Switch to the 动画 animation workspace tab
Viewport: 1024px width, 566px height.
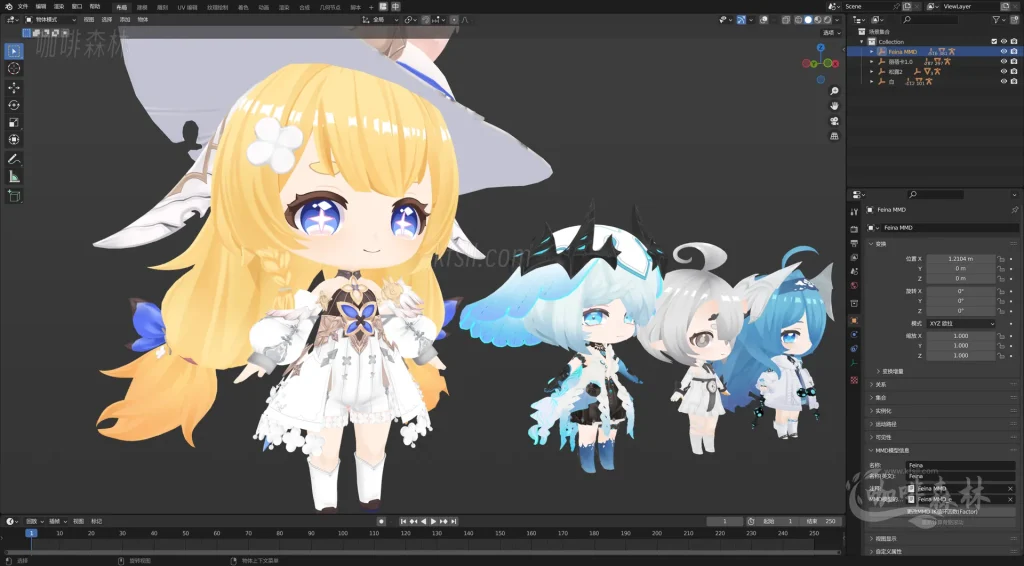click(263, 7)
